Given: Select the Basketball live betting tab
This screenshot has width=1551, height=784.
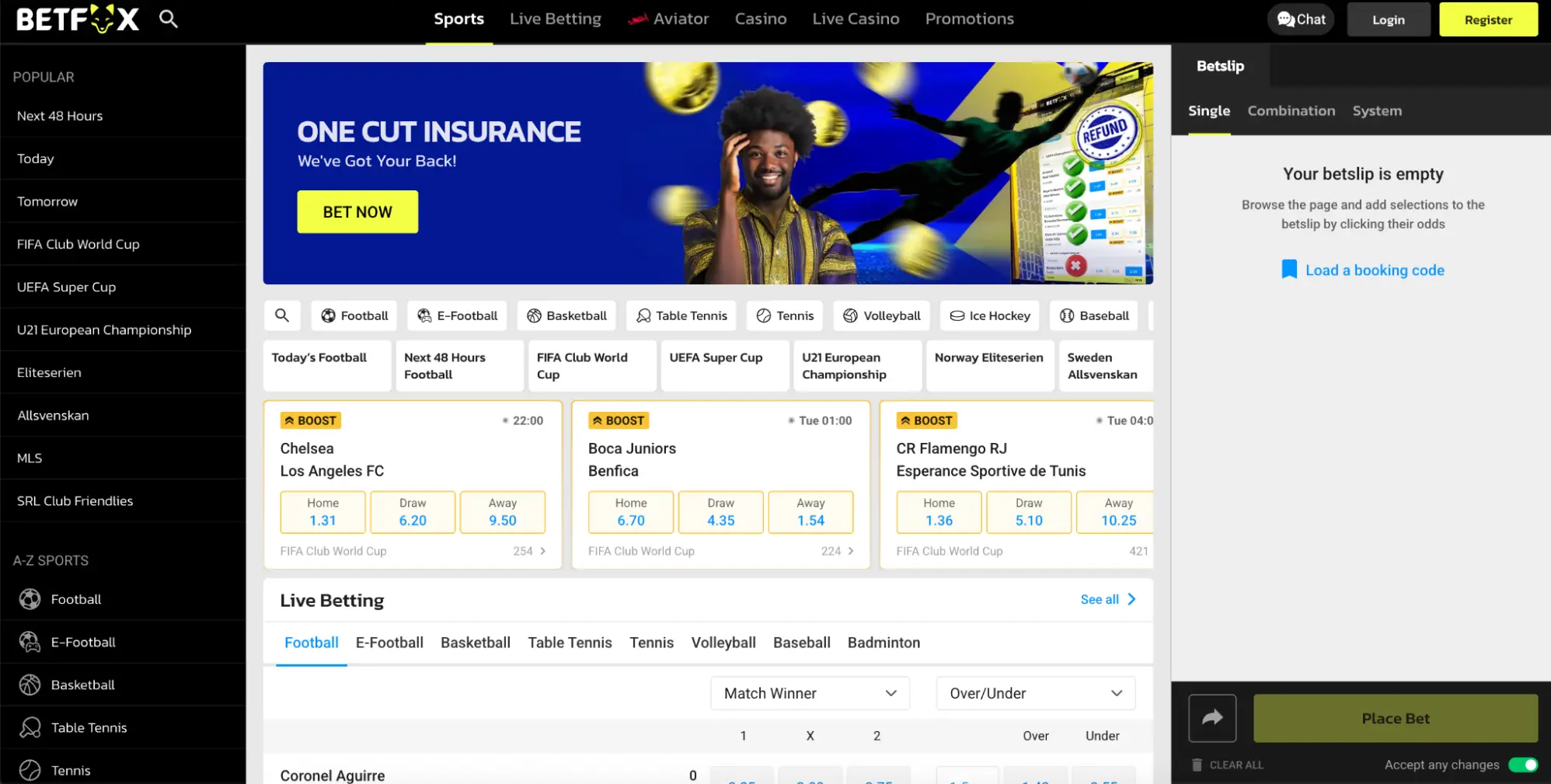Looking at the screenshot, I should (475, 643).
